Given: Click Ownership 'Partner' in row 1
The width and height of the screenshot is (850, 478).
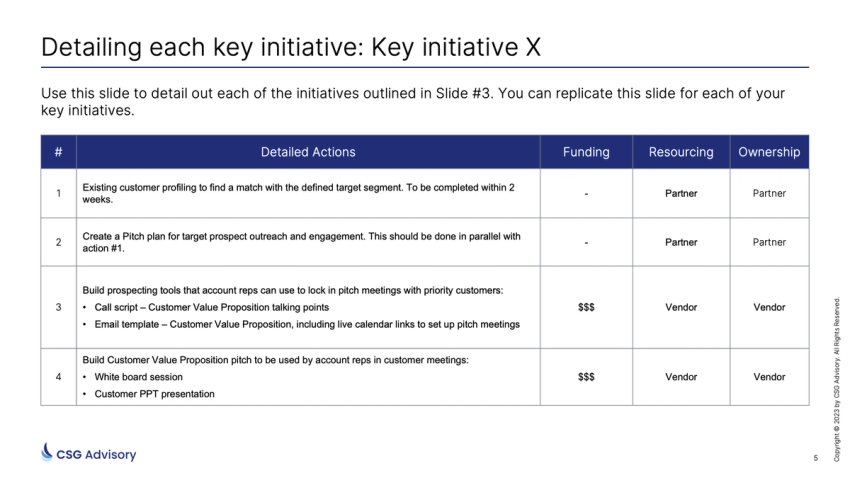Looking at the screenshot, I should click(x=769, y=193).
